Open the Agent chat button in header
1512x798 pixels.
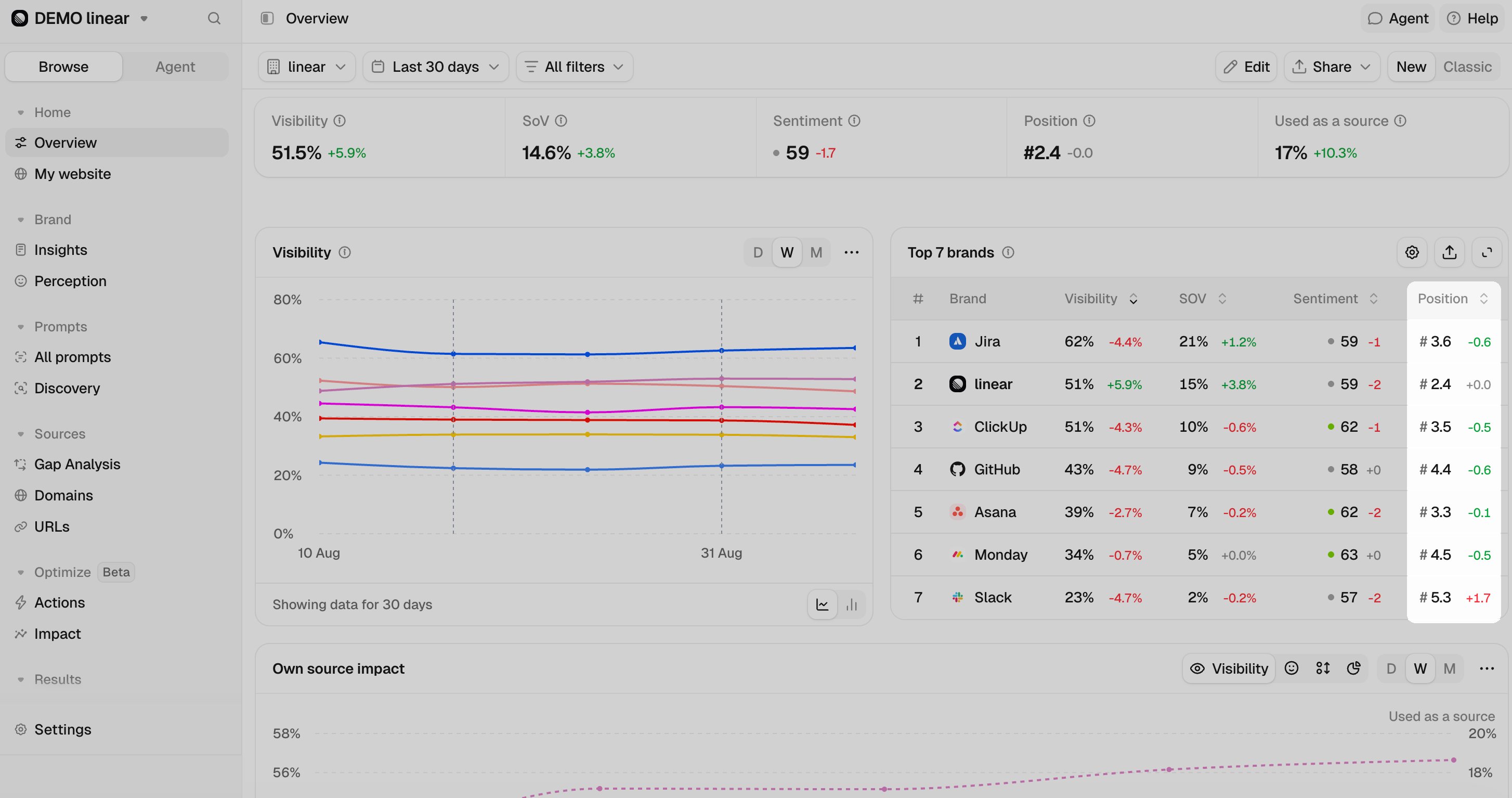[1398, 18]
